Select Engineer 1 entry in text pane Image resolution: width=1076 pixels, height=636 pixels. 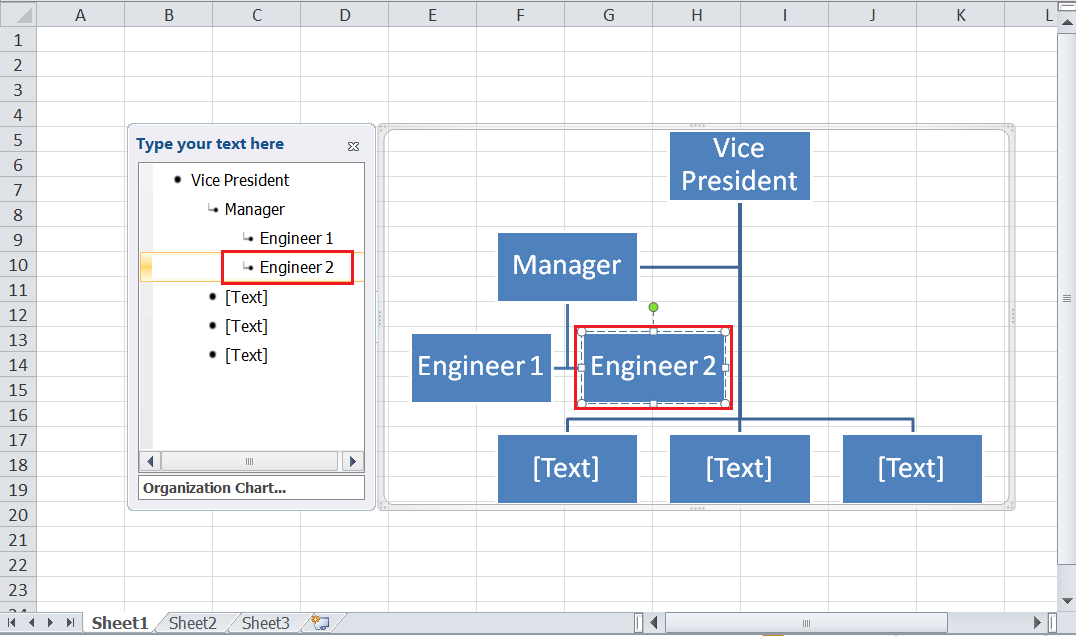(296, 239)
